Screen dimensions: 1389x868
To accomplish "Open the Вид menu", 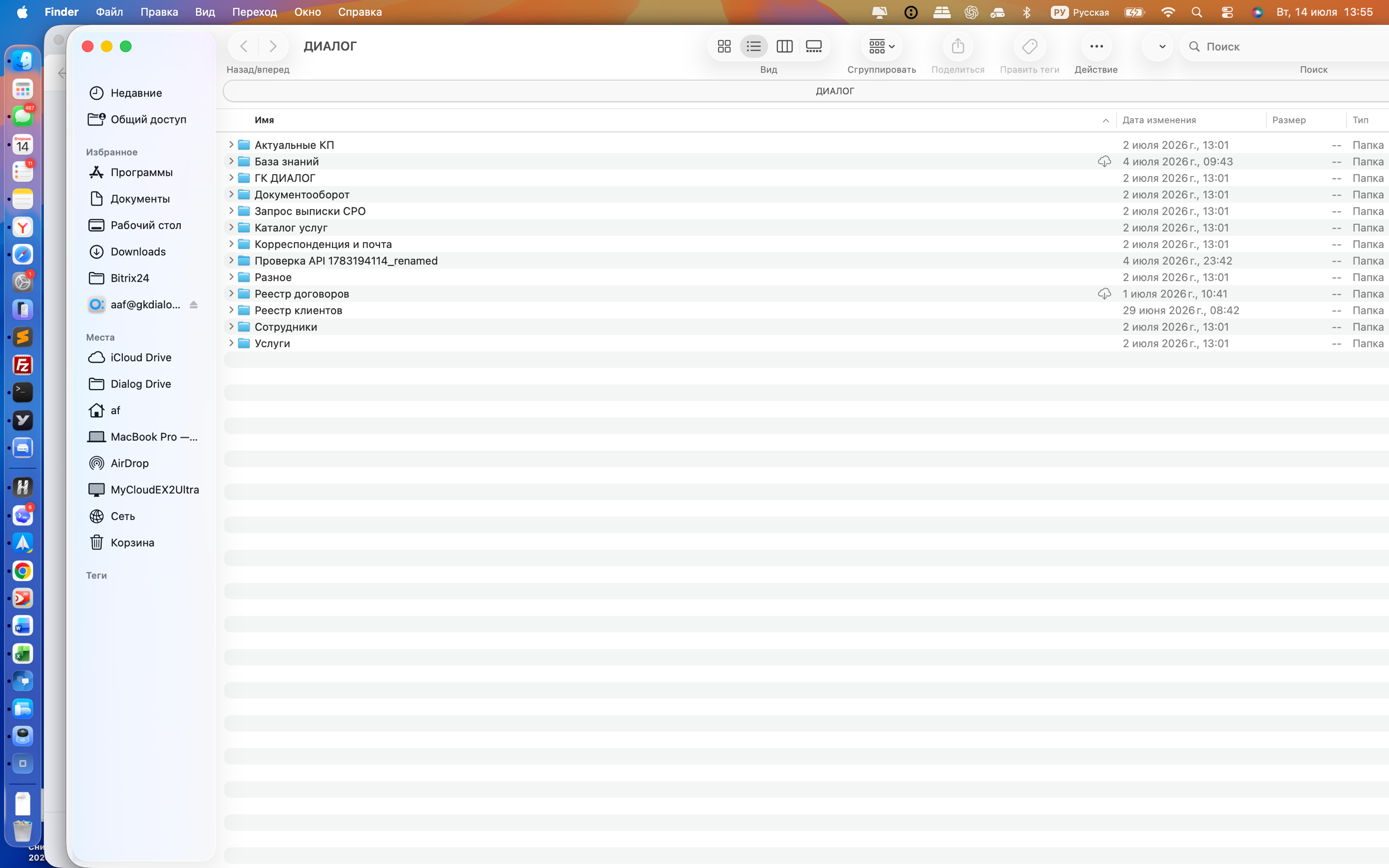I will [x=204, y=12].
